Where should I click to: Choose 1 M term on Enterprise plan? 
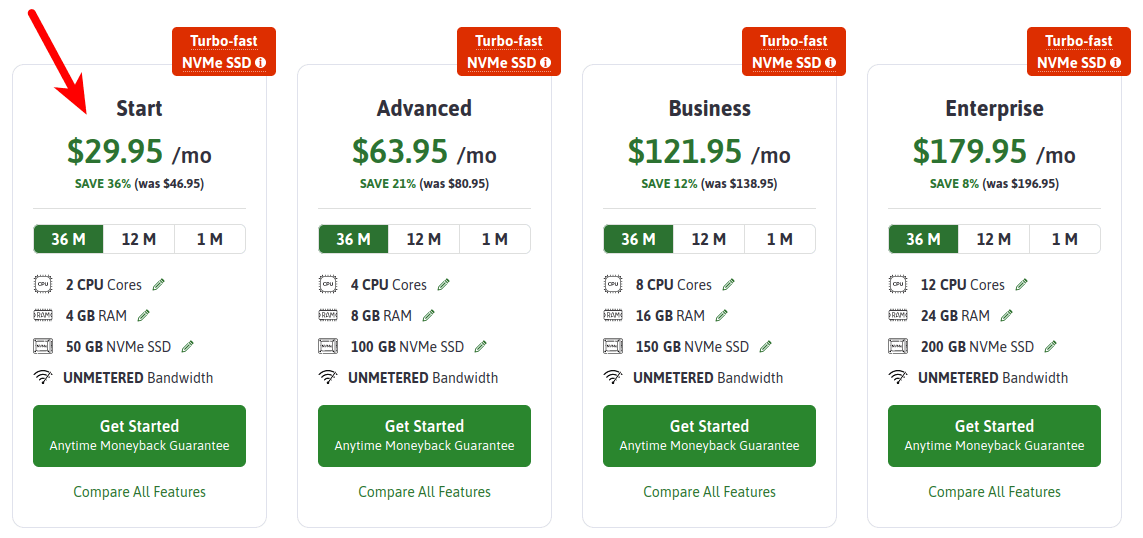[x=1064, y=239]
